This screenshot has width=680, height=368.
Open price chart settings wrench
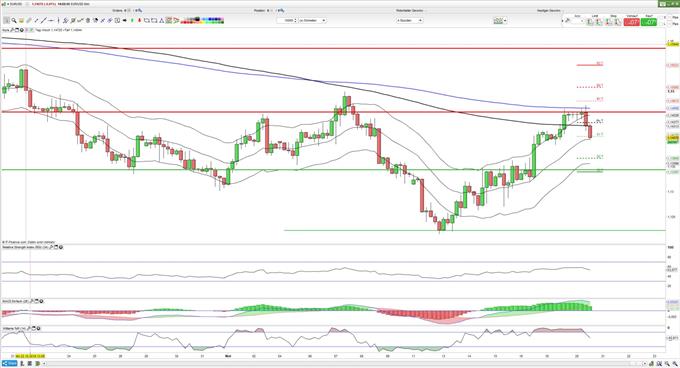tap(13, 30)
